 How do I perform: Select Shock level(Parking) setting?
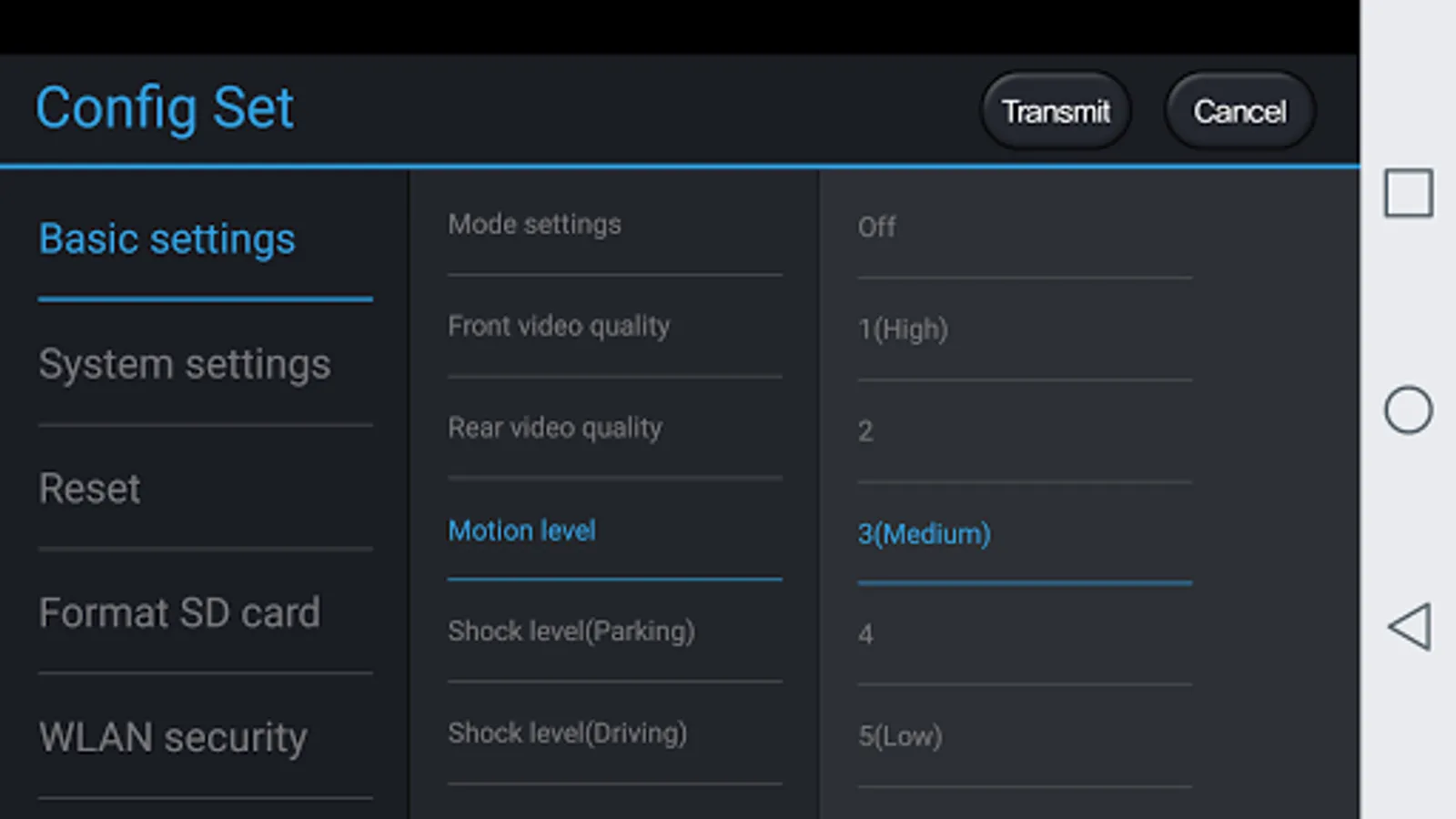(571, 632)
